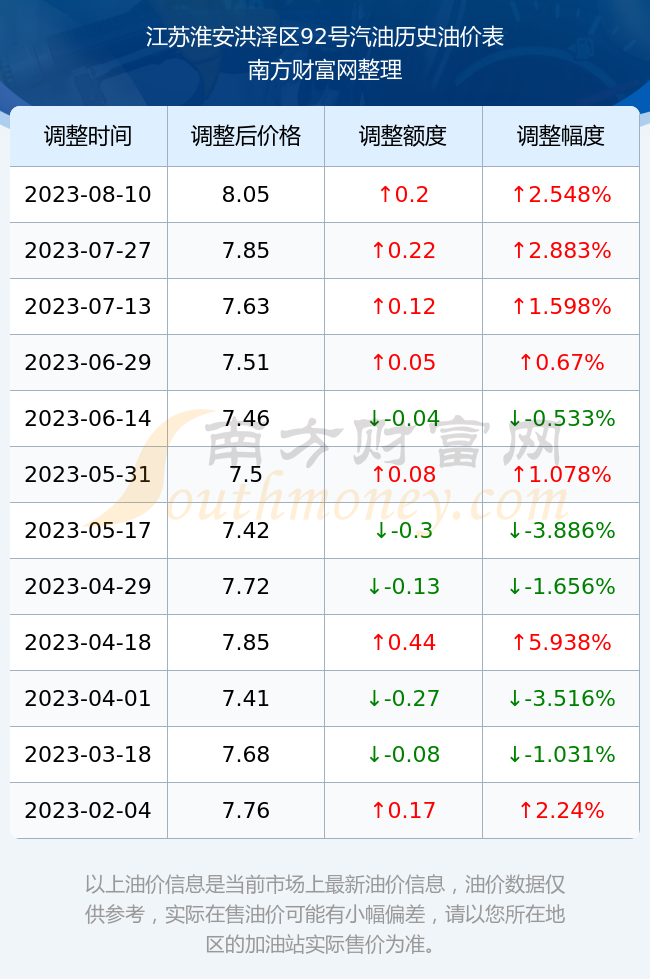Select the 7.41 price cell
The width and height of the screenshot is (650, 980).
click(x=246, y=698)
